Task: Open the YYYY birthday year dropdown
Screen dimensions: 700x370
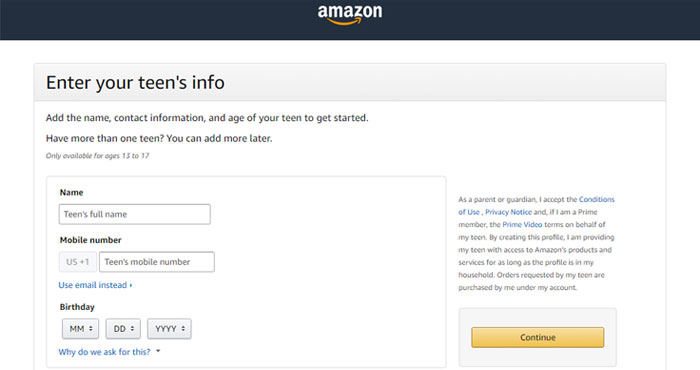Action: [169, 329]
